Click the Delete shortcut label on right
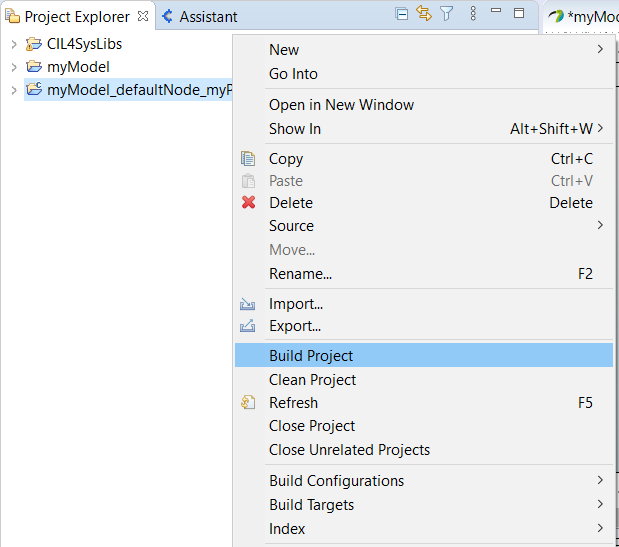The width and height of the screenshot is (619, 547). (571, 202)
